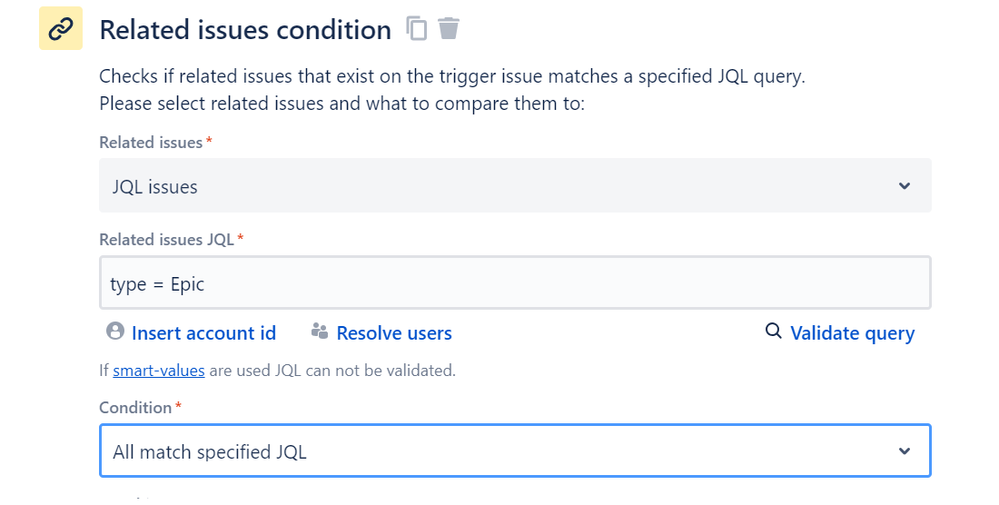Duplicate the condition with the copy icon
The width and height of the screenshot is (999, 505).
point(416,29)
